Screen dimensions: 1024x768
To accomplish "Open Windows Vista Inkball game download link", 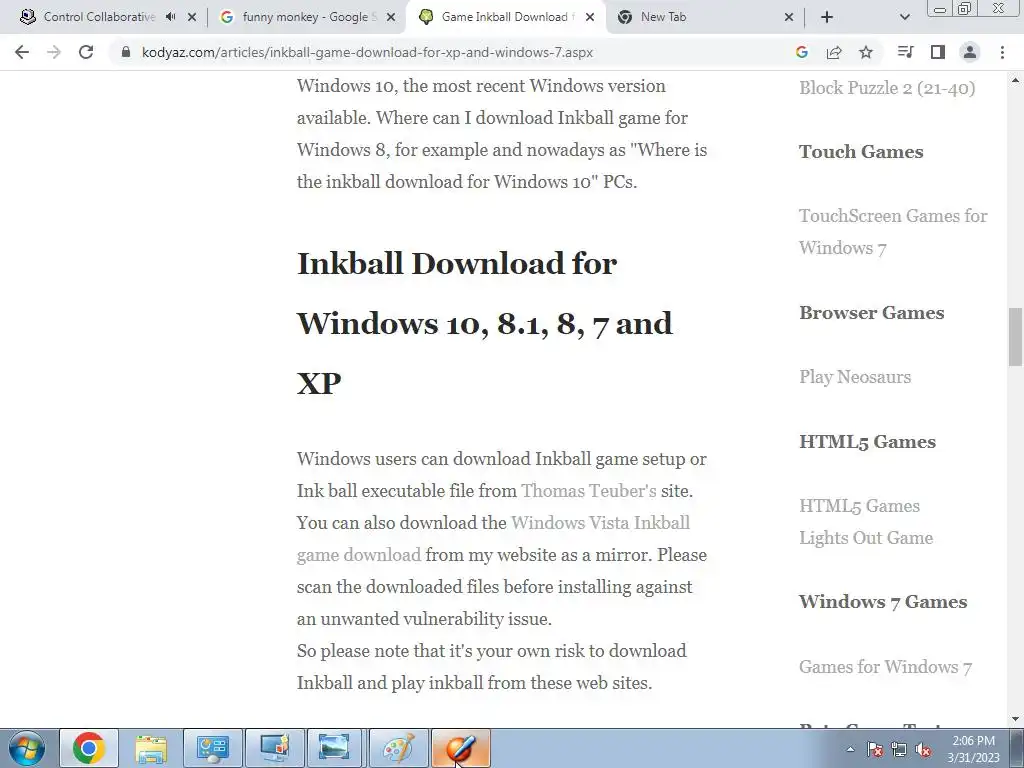I will tap(493, 539).
